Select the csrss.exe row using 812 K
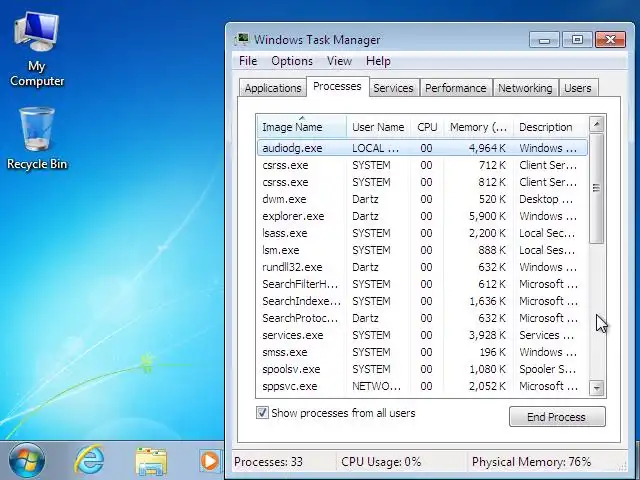640x480 pixels. pos(422,182)
